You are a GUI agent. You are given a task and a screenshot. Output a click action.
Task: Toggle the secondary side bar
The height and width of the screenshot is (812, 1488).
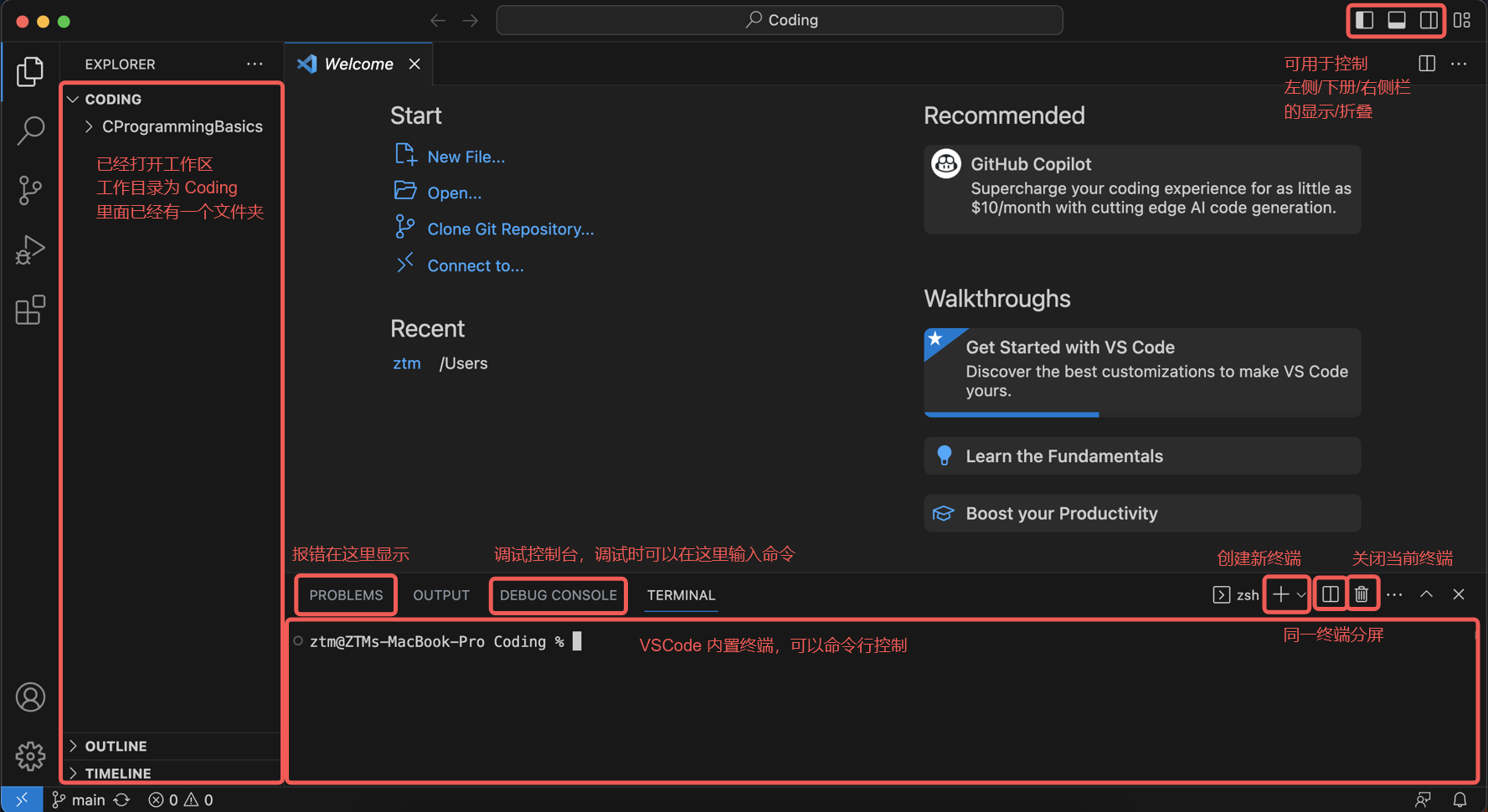point(1429,20)
